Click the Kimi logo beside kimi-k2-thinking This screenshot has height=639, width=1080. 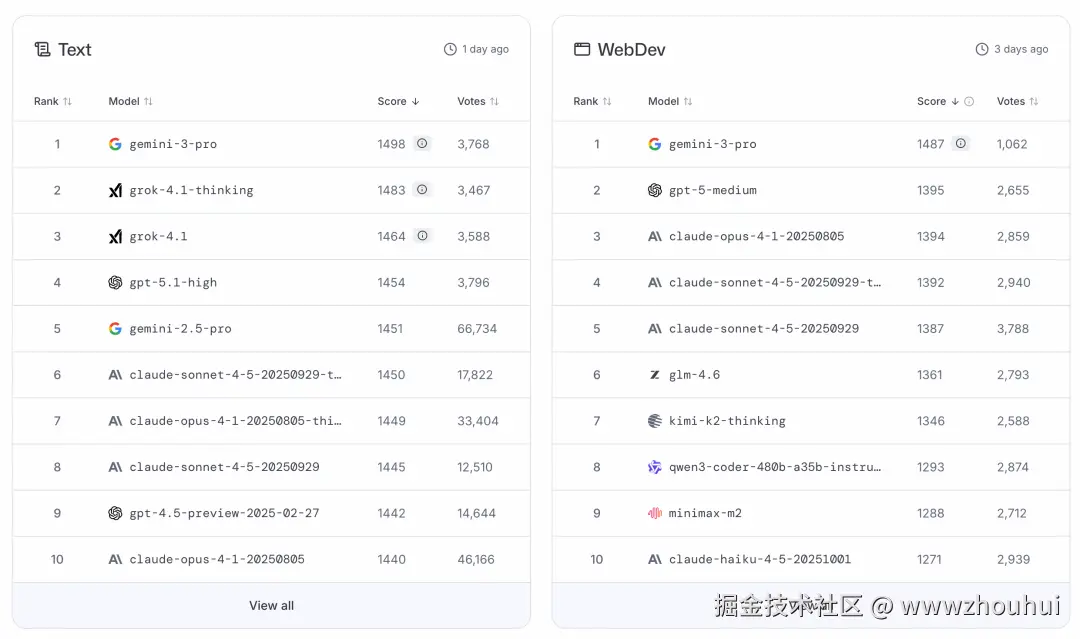point(654,421)
